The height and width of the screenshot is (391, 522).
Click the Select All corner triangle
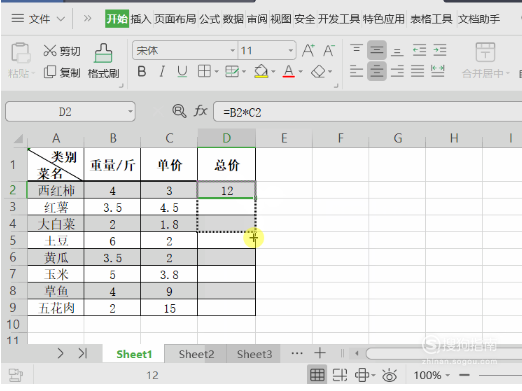point(18,138)
